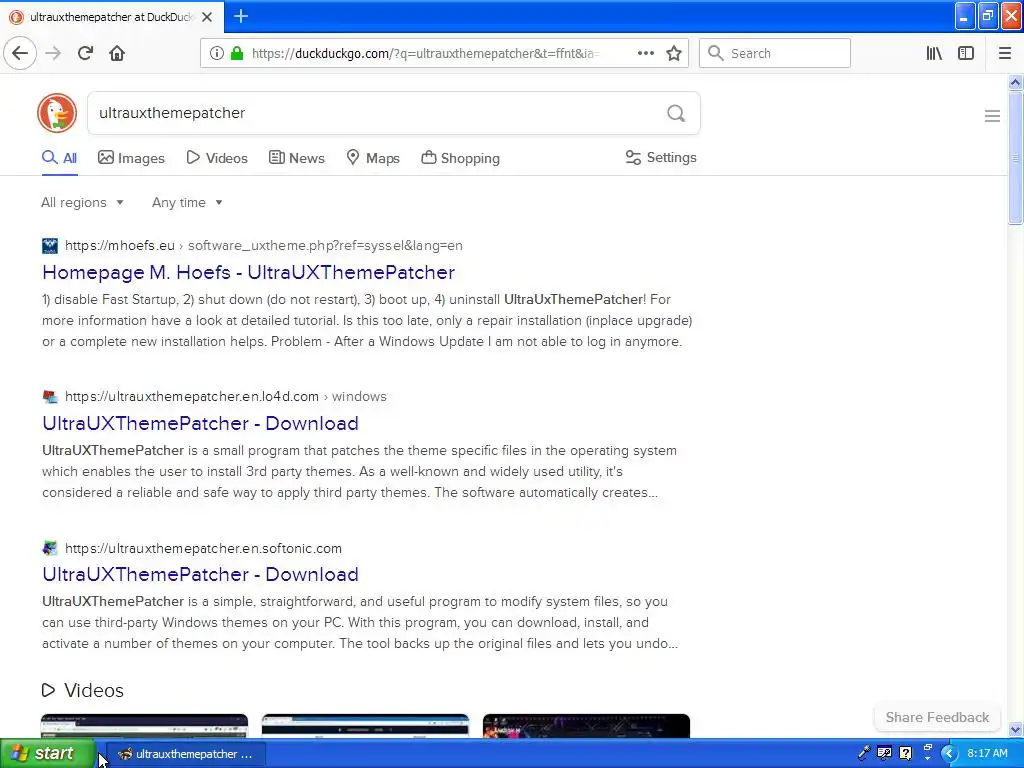The width and height of the screenshot is (1024, 768).
Task: Submit search with the magnifier icon
Action: tap(676, 114)
